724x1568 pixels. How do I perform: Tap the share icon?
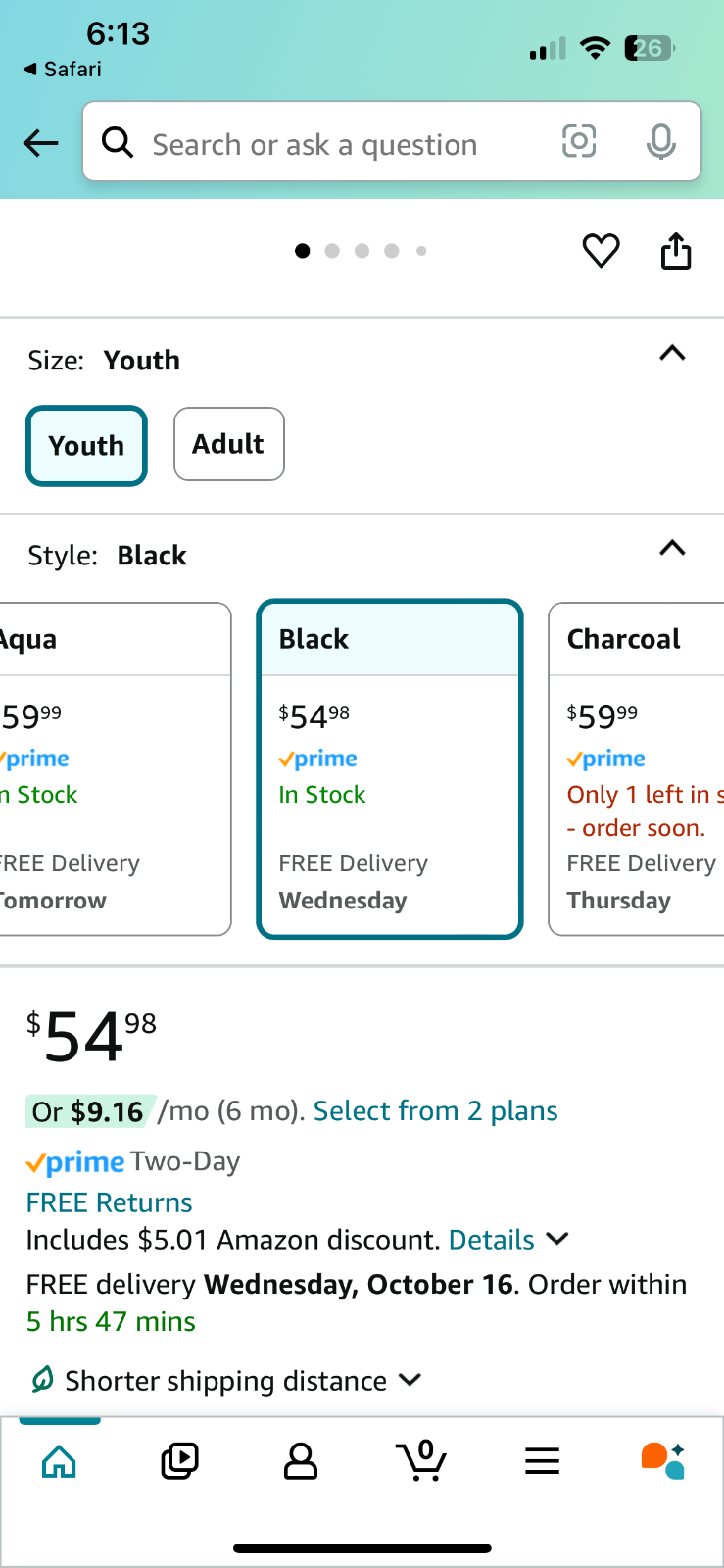tap(676, 251)
